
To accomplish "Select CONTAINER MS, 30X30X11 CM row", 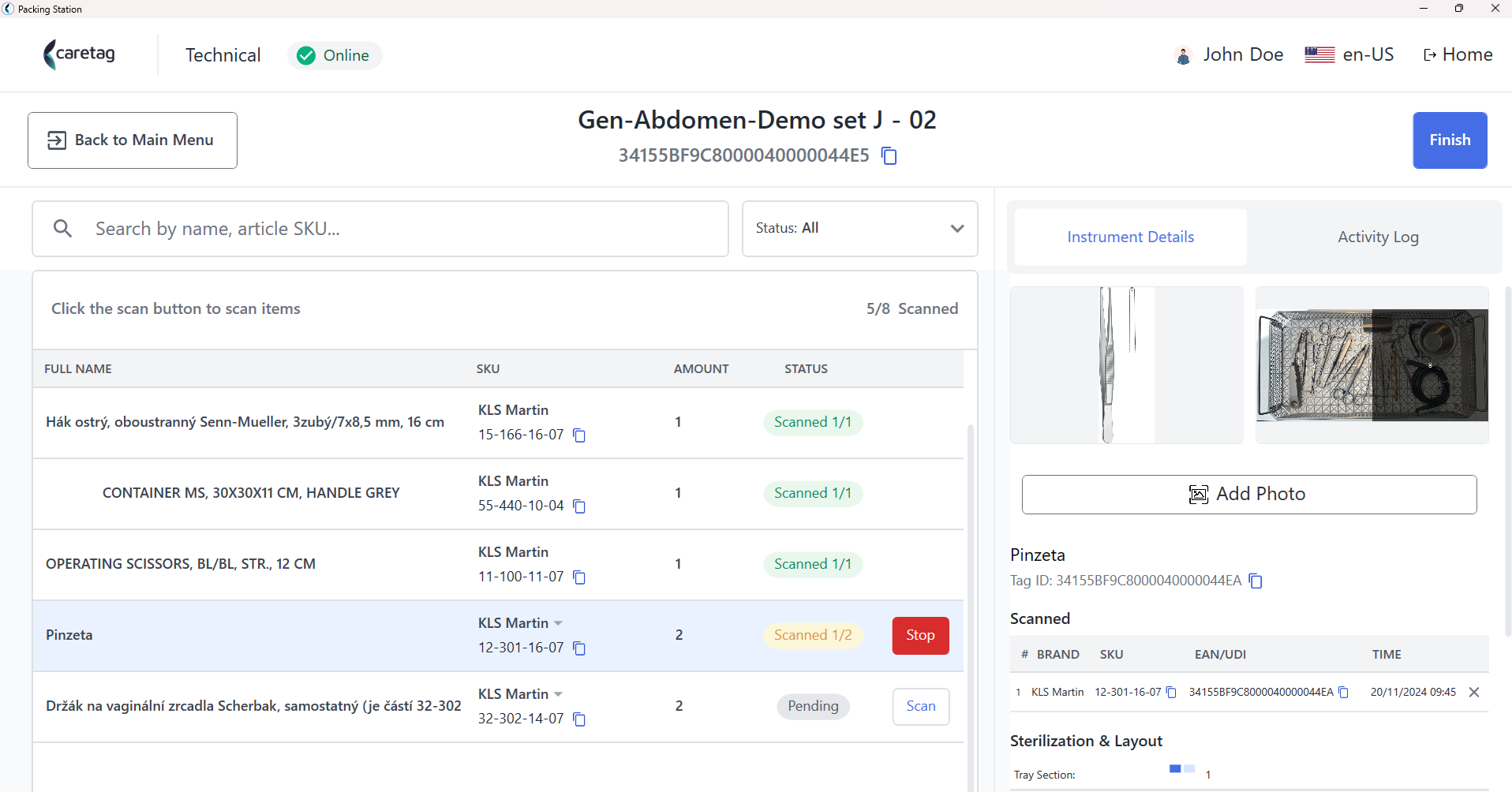I will tap(498, 494).
